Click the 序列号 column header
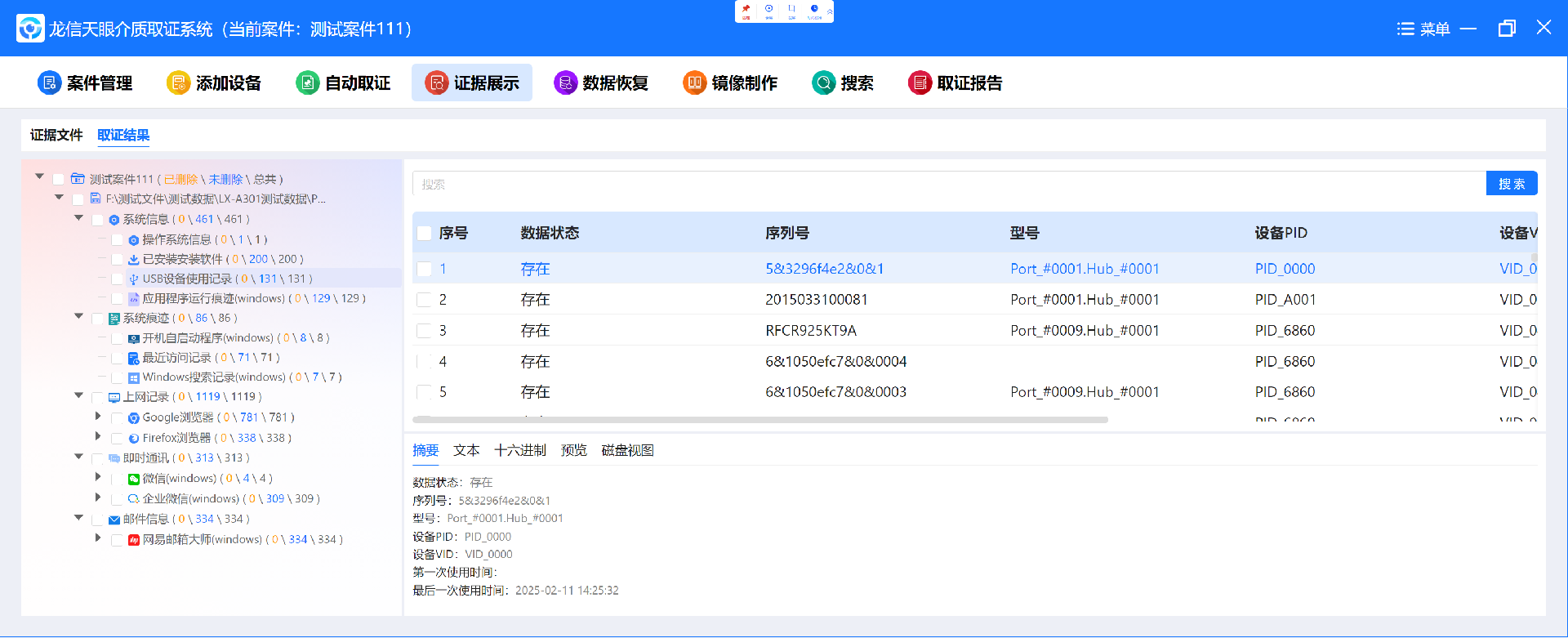The image size is (1568, 638). point(787,233)
